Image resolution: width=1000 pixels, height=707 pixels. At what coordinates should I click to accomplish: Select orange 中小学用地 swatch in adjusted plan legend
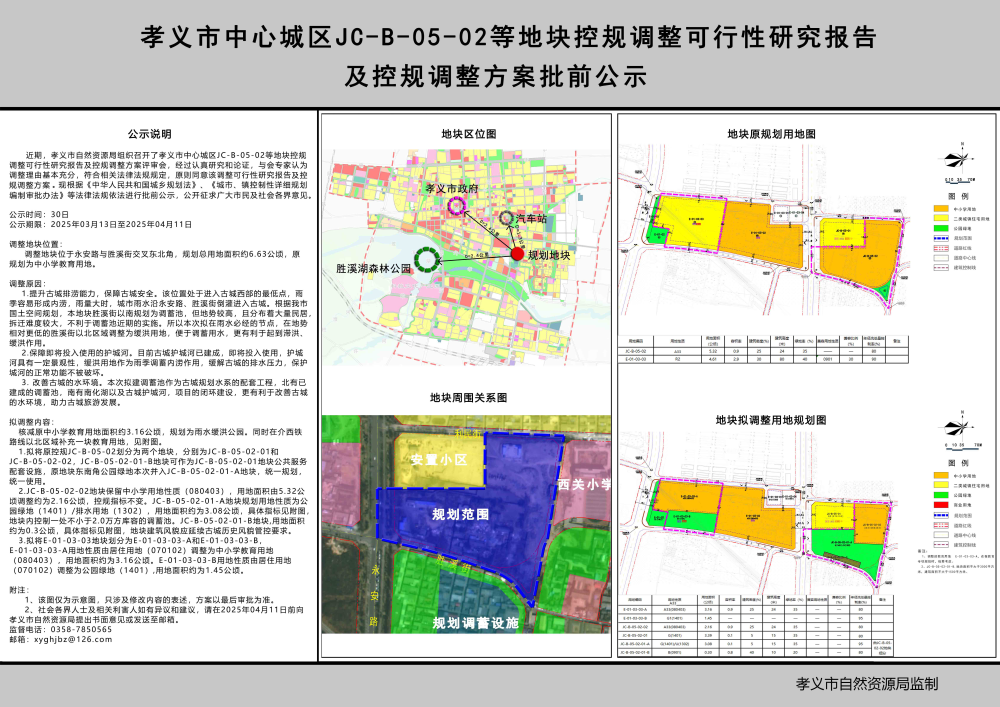pyautogui.click(x=941, y=476)
